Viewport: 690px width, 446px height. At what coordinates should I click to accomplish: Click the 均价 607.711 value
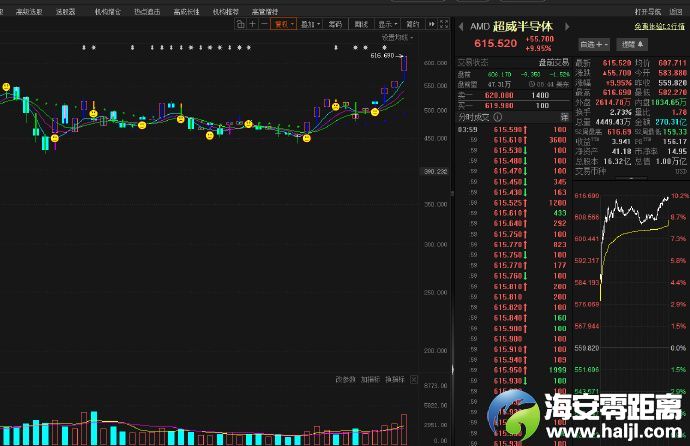[672, 63]
